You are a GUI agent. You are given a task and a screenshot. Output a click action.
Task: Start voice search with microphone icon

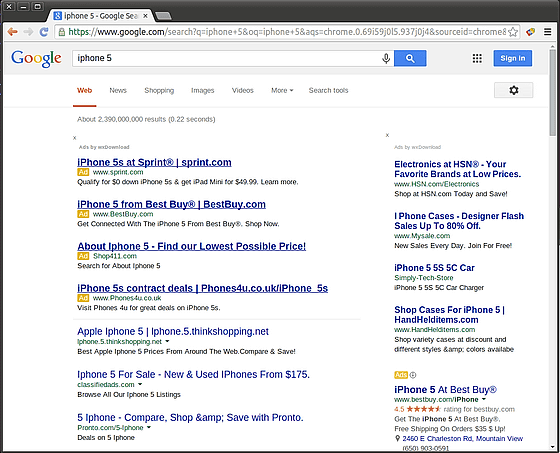click(386, 58)
